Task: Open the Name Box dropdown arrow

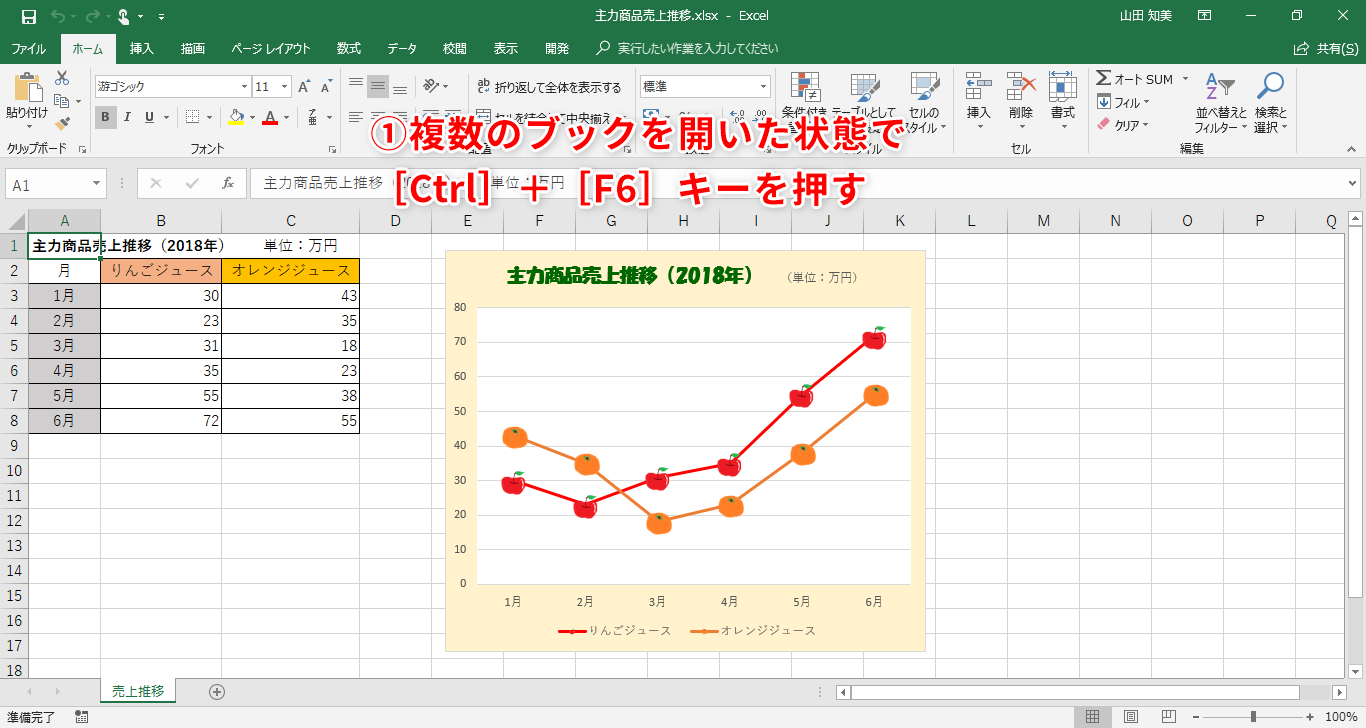Action: (96, 184)
